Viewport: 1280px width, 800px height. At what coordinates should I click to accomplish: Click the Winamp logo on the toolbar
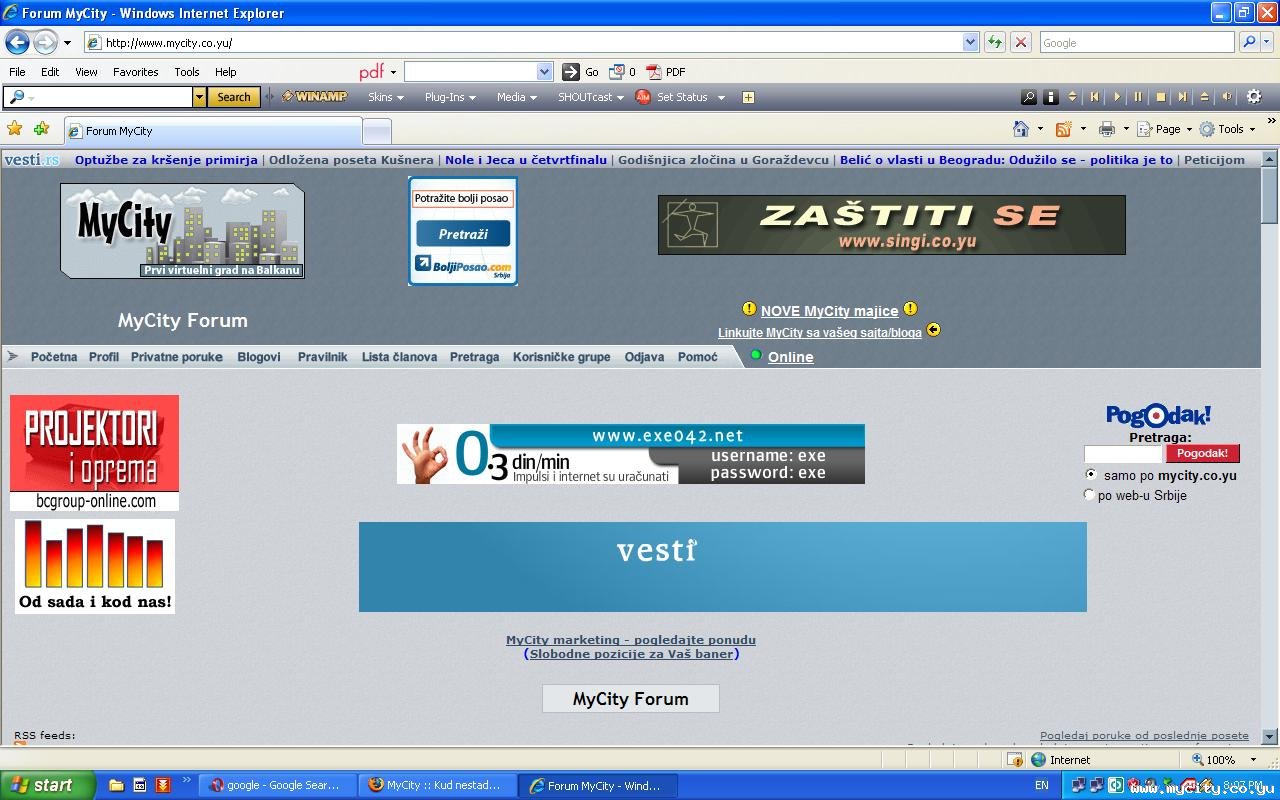point(314,97)
